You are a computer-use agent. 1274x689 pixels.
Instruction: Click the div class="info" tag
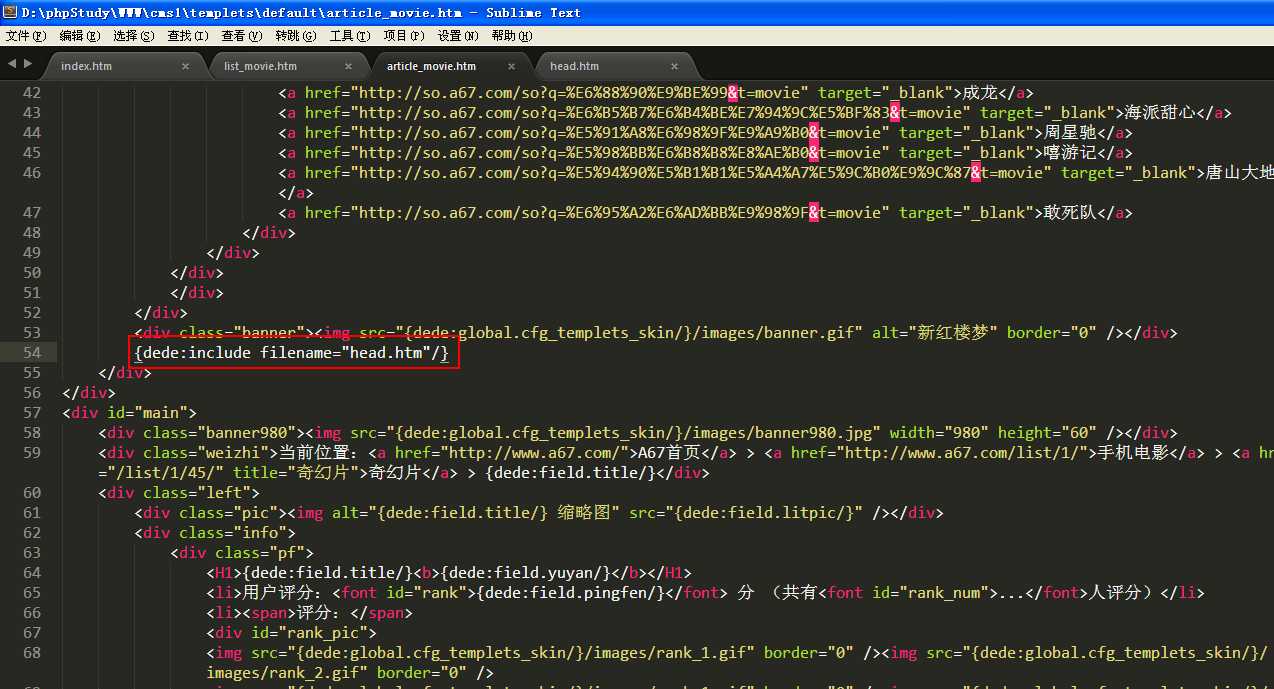click(215, 533)
